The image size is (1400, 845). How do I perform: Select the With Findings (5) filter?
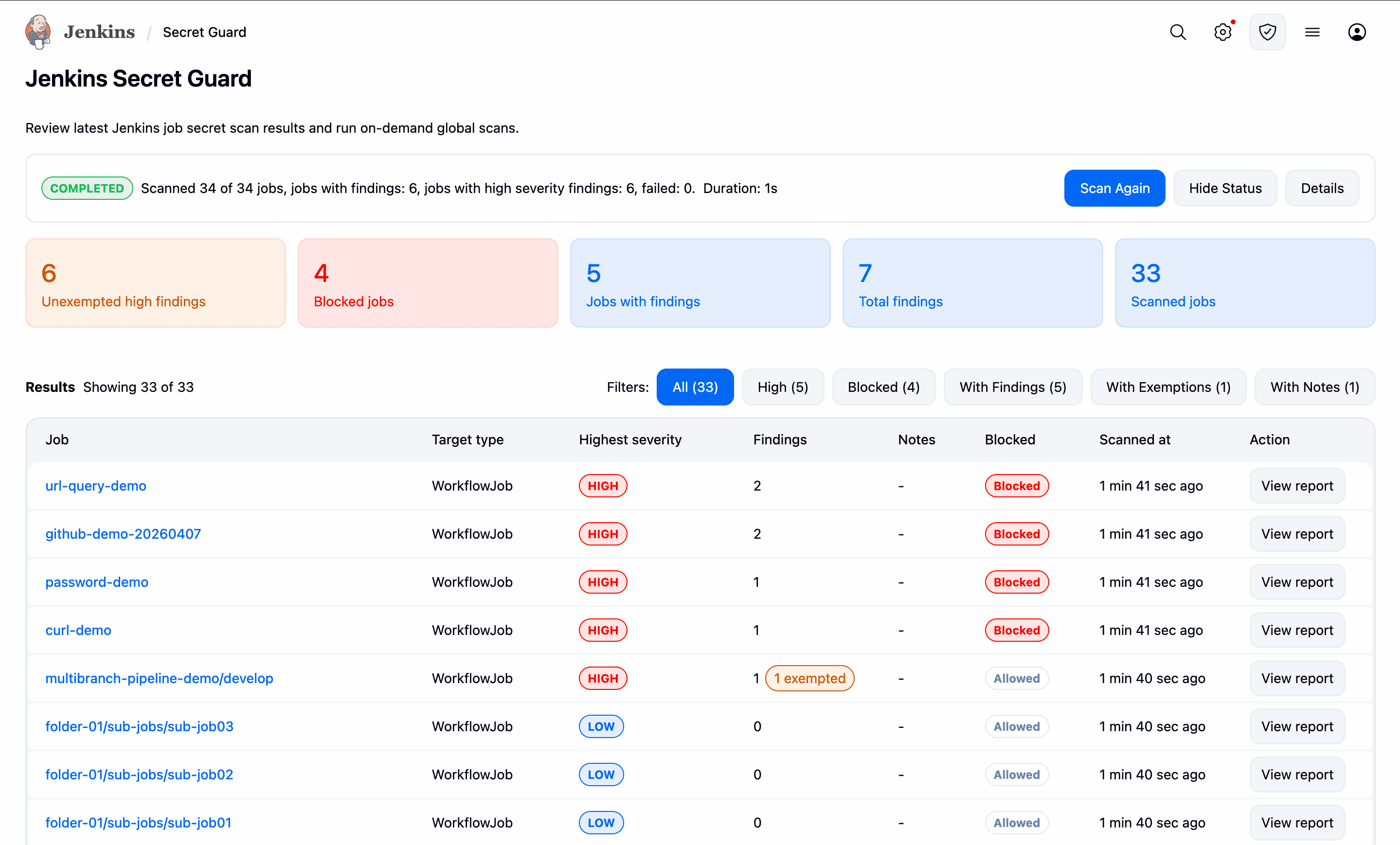tap(1012, 387)
